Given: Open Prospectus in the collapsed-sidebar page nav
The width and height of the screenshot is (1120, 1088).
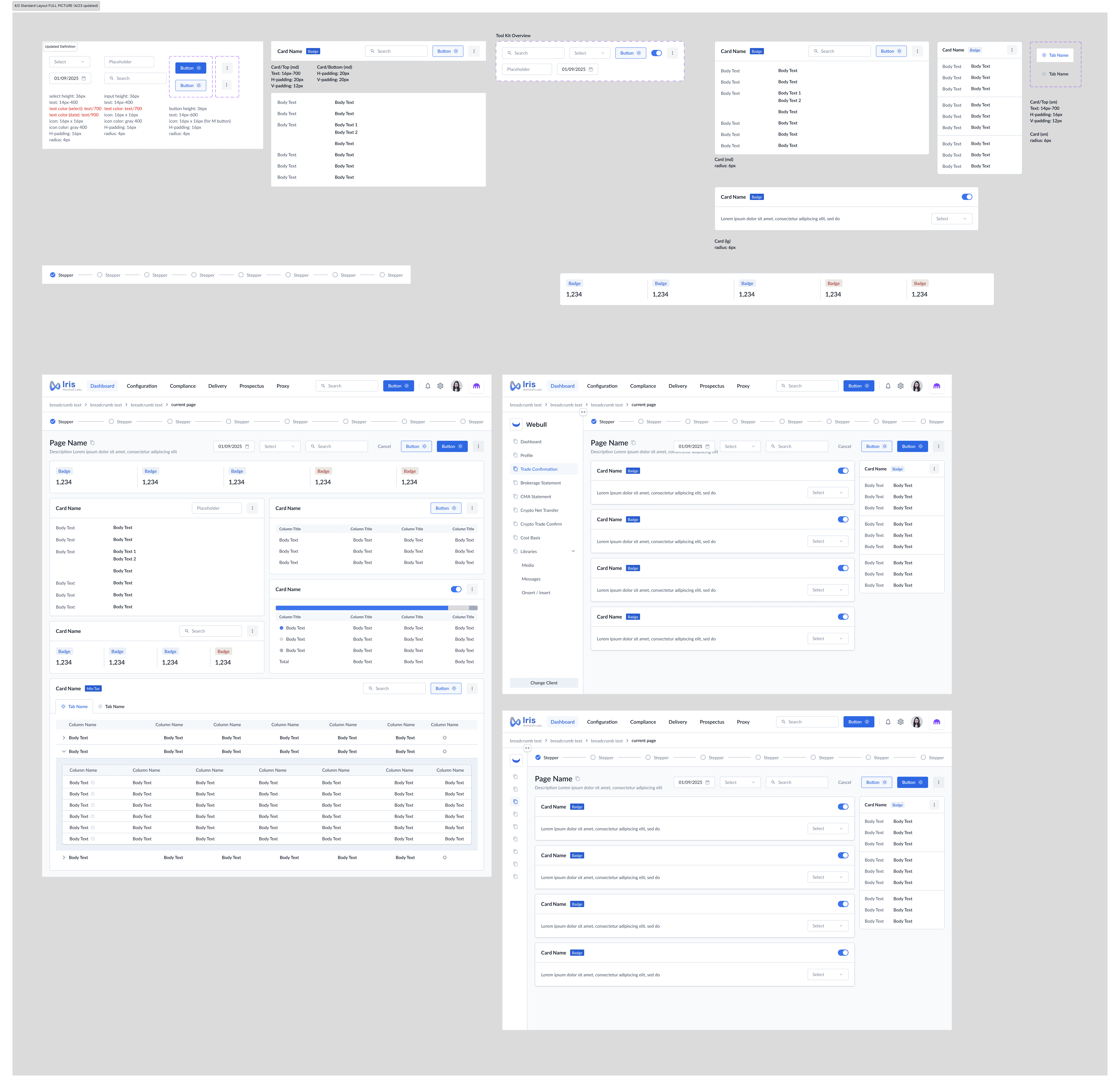Looking at the screenshot, I should [x=712, y=722].
